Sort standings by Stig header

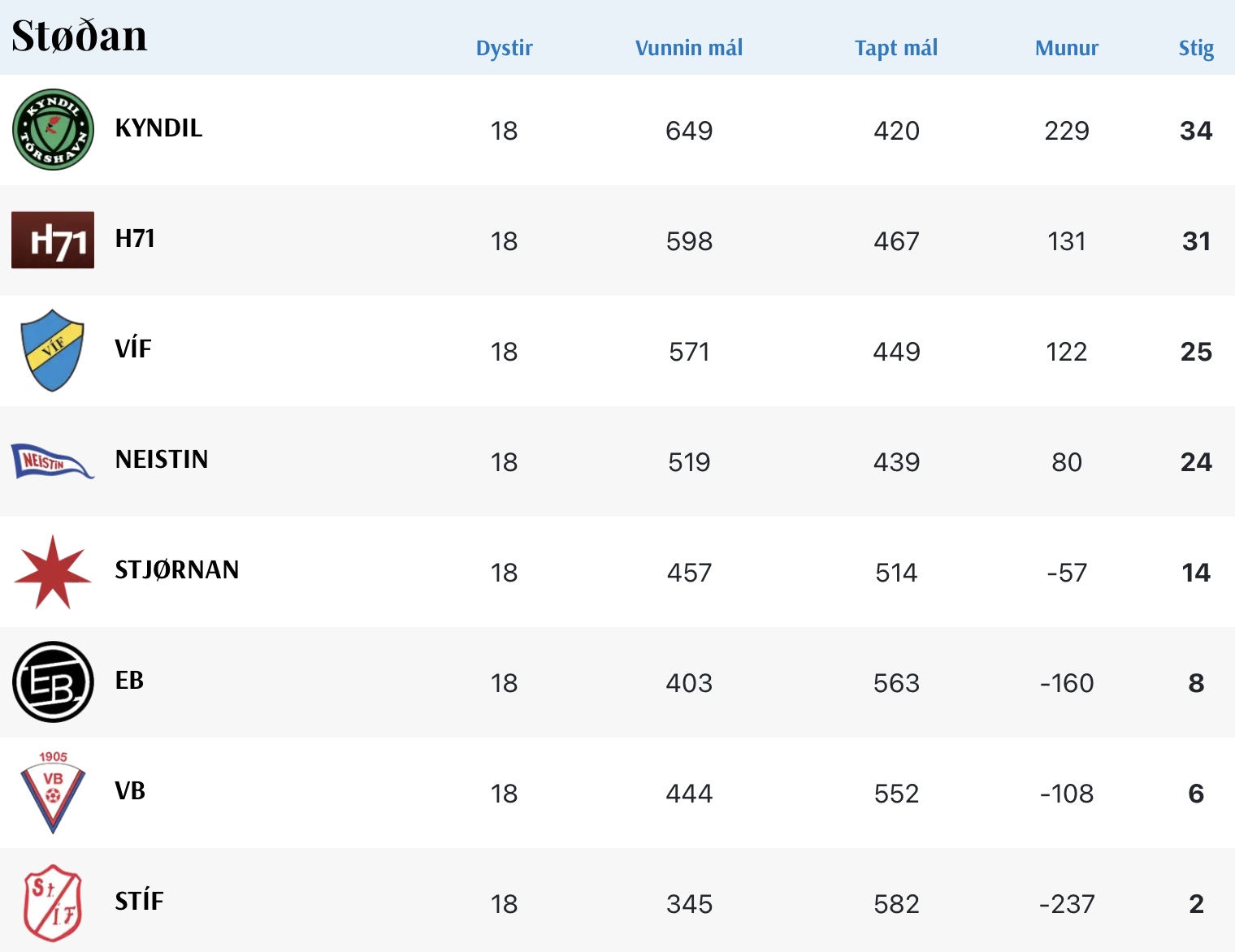[x=1196, y=48]
